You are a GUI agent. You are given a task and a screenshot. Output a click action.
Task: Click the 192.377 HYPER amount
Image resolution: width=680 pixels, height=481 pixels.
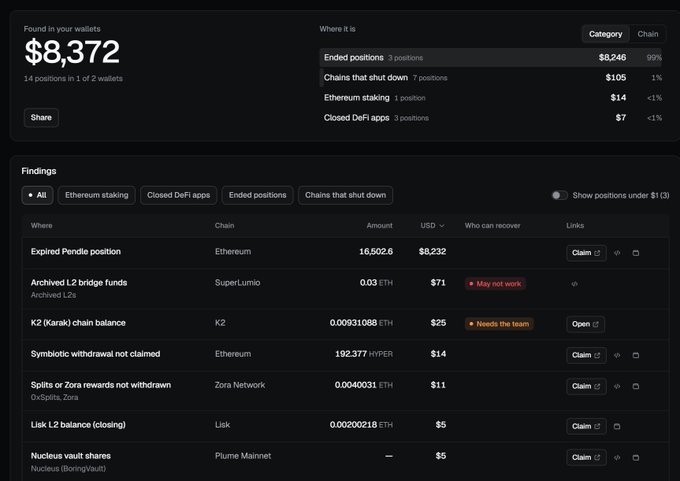[364, 354]
